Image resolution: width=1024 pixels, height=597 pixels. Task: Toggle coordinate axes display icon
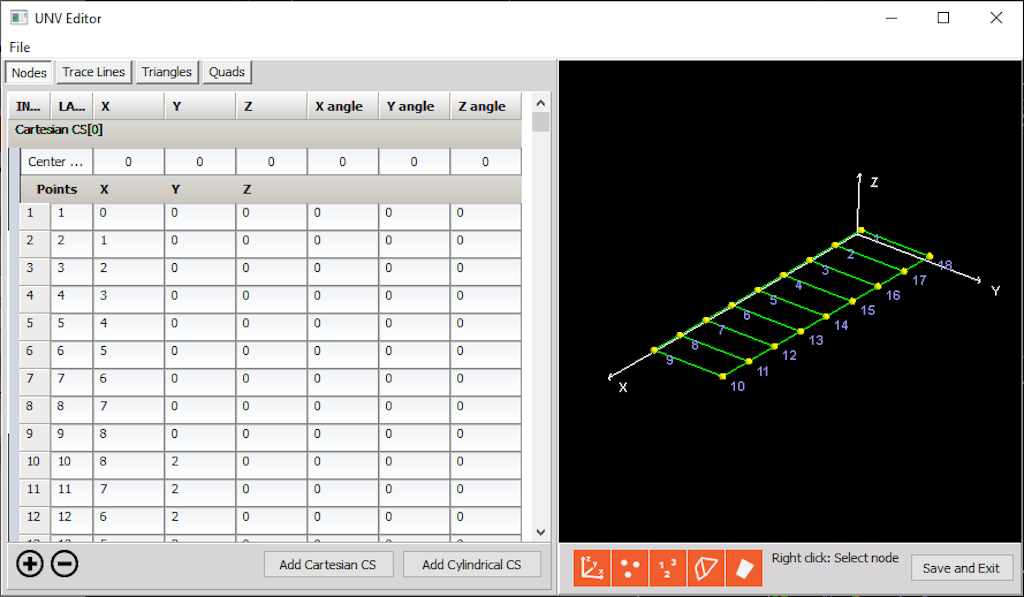click(x=592, y=568)
